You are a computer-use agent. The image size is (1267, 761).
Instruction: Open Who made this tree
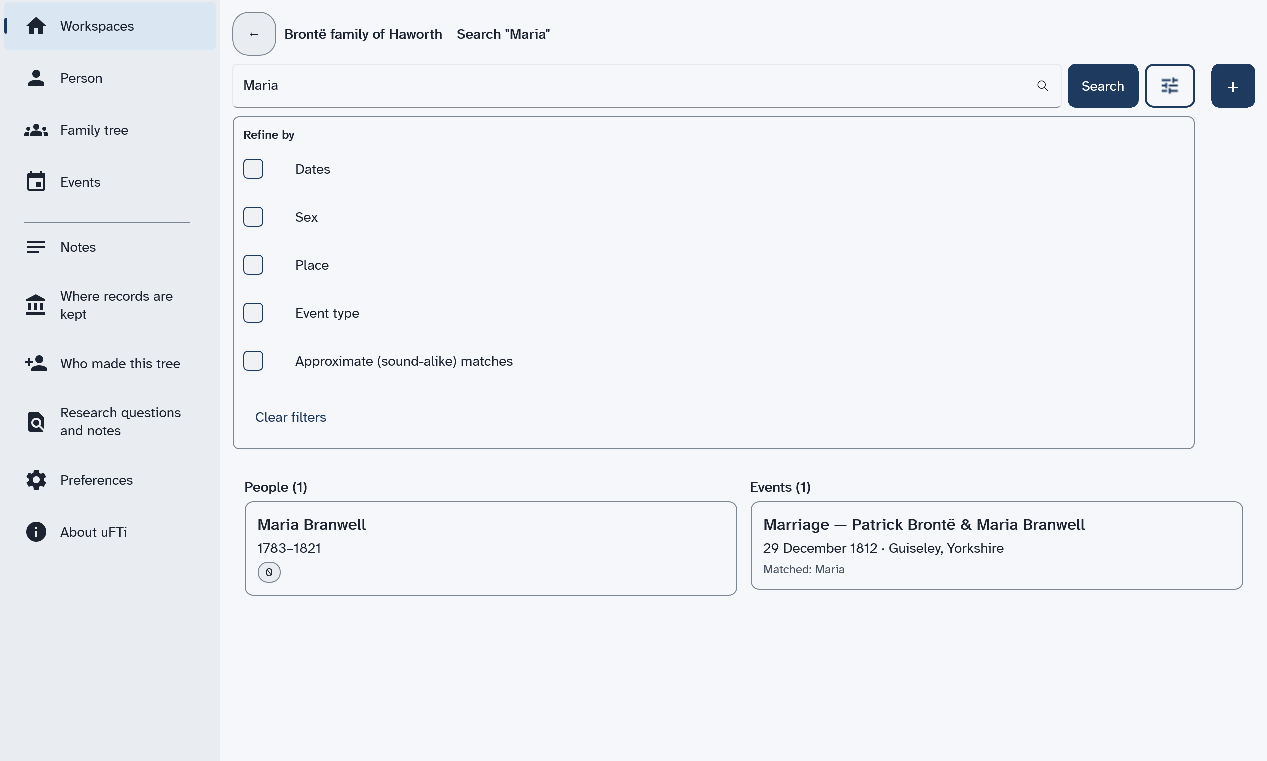click(110, 363)
